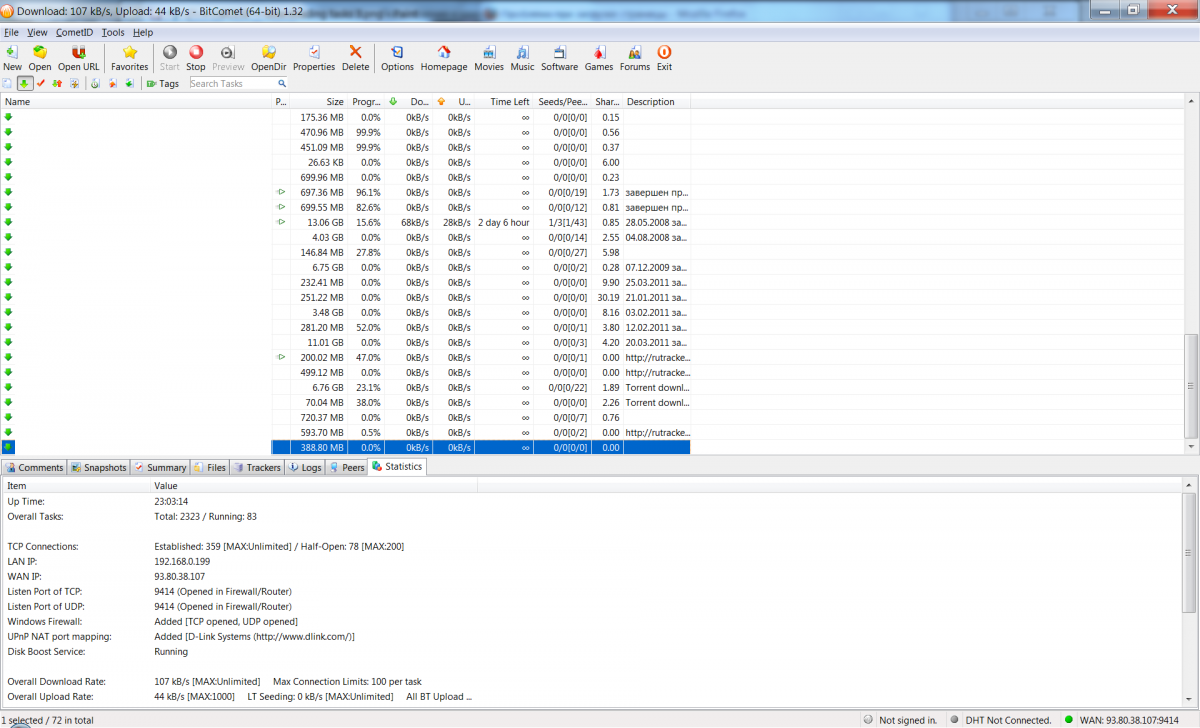Toggle the all-tasks filter page icon
Screen dimensions: 1200x728
(x=8, y=84)
